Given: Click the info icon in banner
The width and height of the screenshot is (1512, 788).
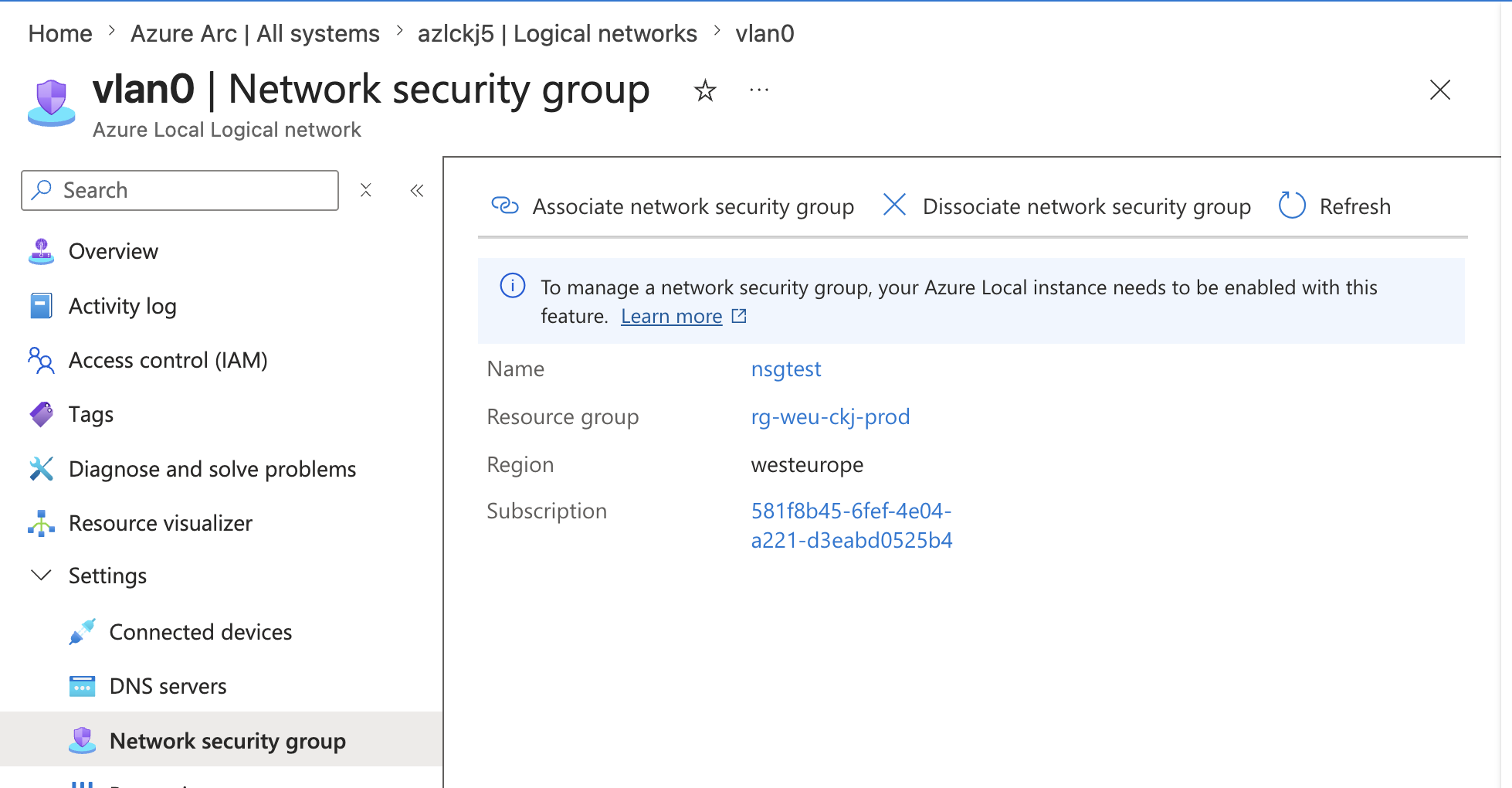Looking at the screenshot, I should (x=513, y=286).
